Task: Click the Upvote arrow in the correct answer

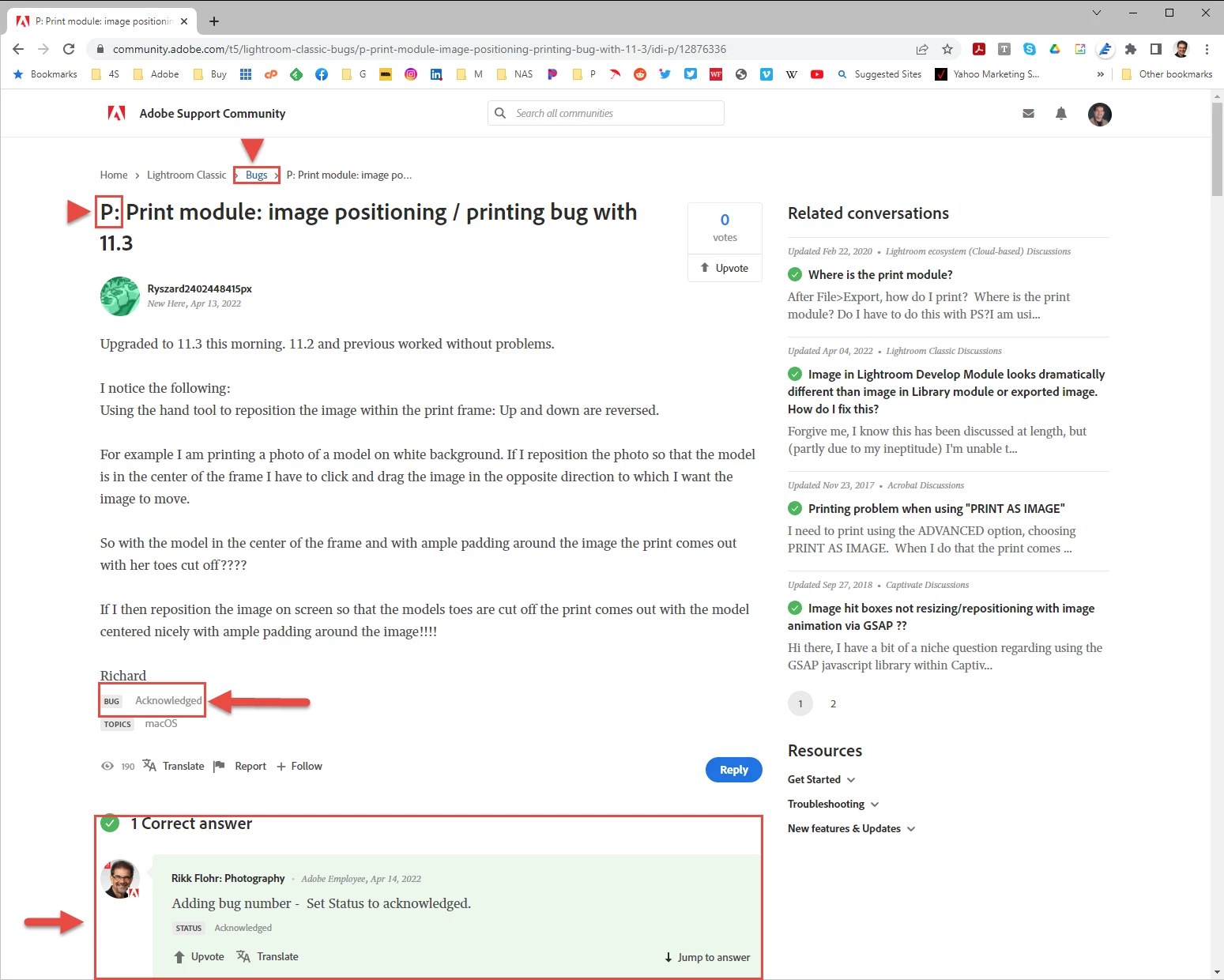Action: coord(179,956)
